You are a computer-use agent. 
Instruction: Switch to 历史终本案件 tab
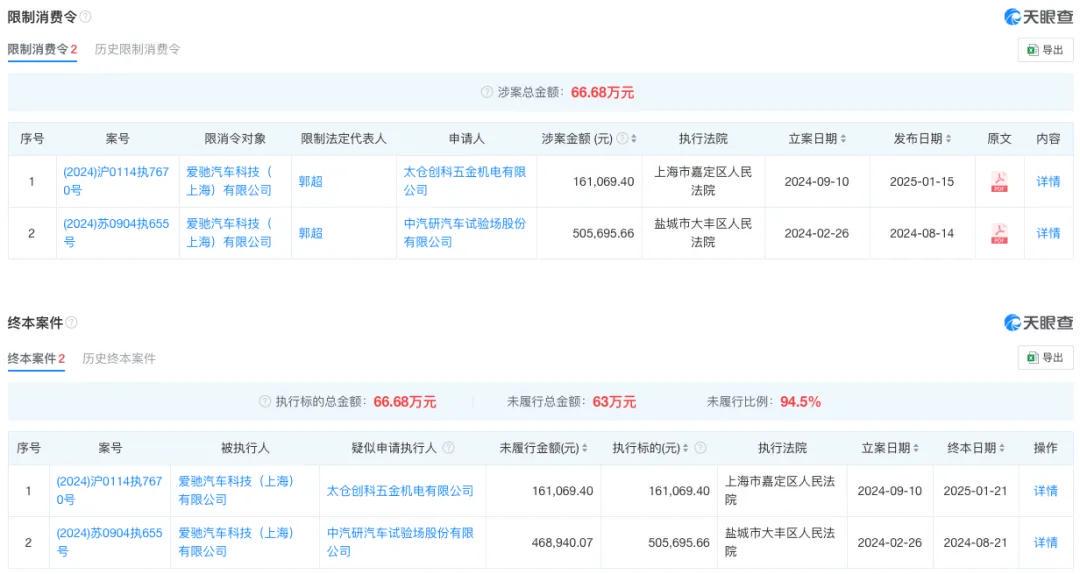tap(118, 358)
